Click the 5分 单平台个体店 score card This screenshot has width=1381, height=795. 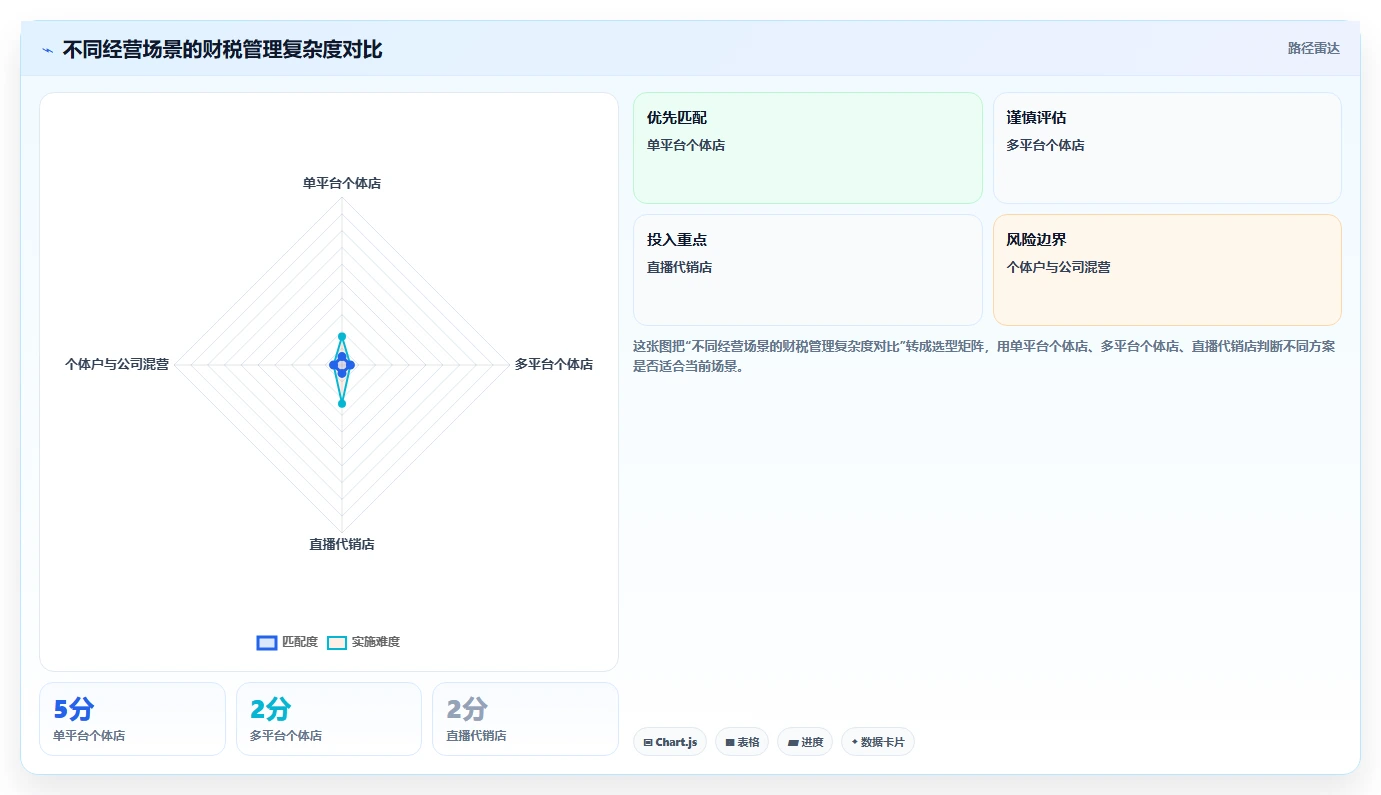(132, 719)
